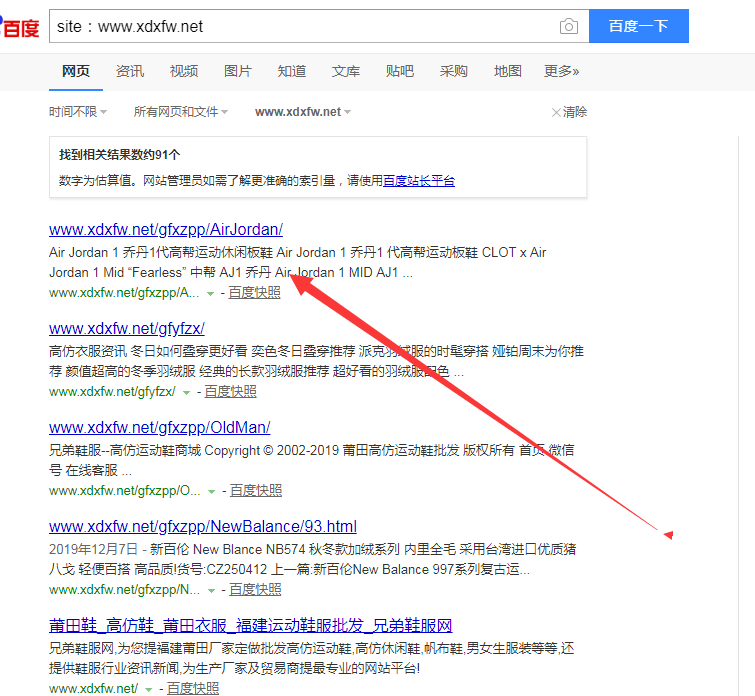Expand the green arrow beside www.xdxfw.net/ homepage URL

click(x=149, y=690)
